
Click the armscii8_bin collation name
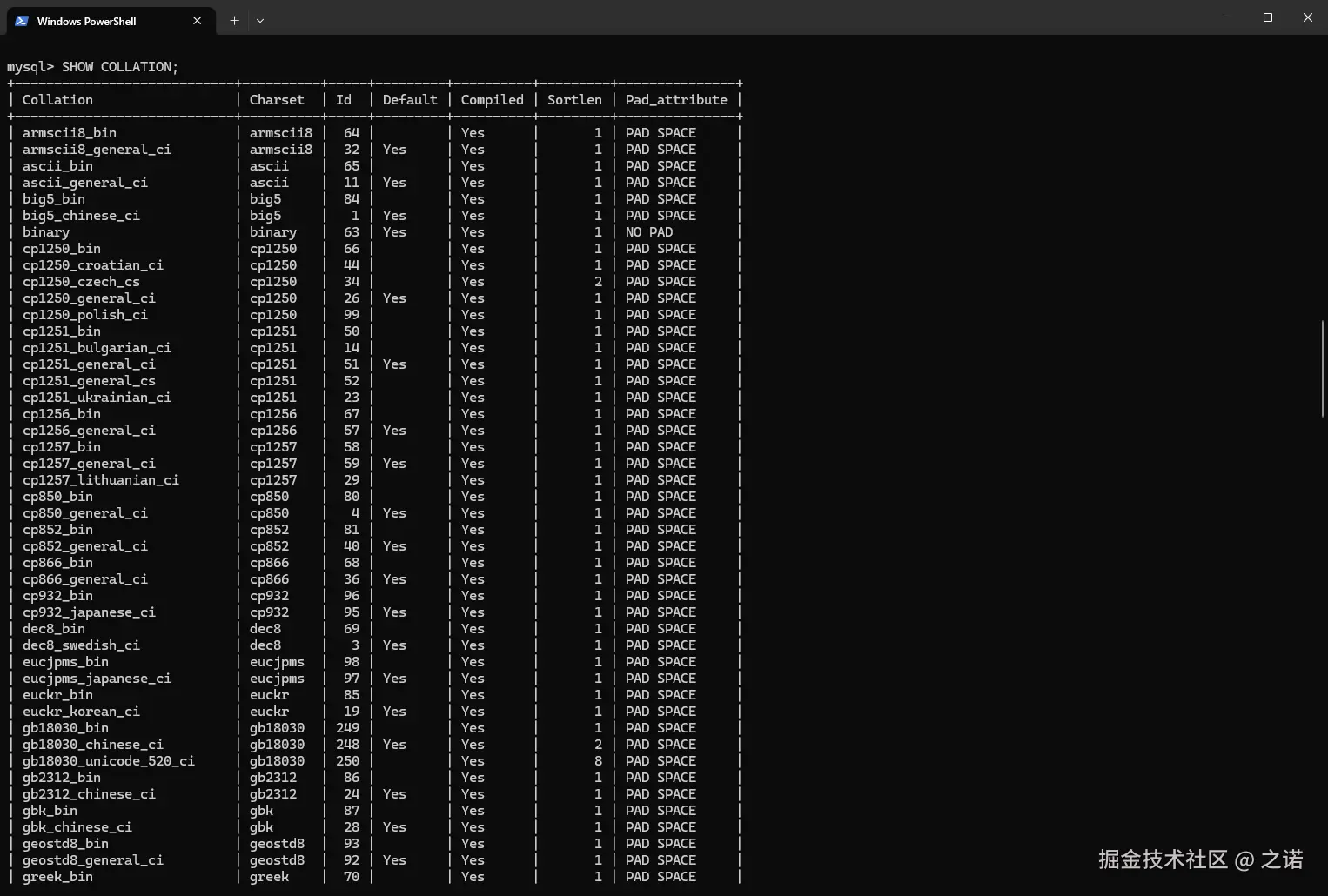(70, 132)
